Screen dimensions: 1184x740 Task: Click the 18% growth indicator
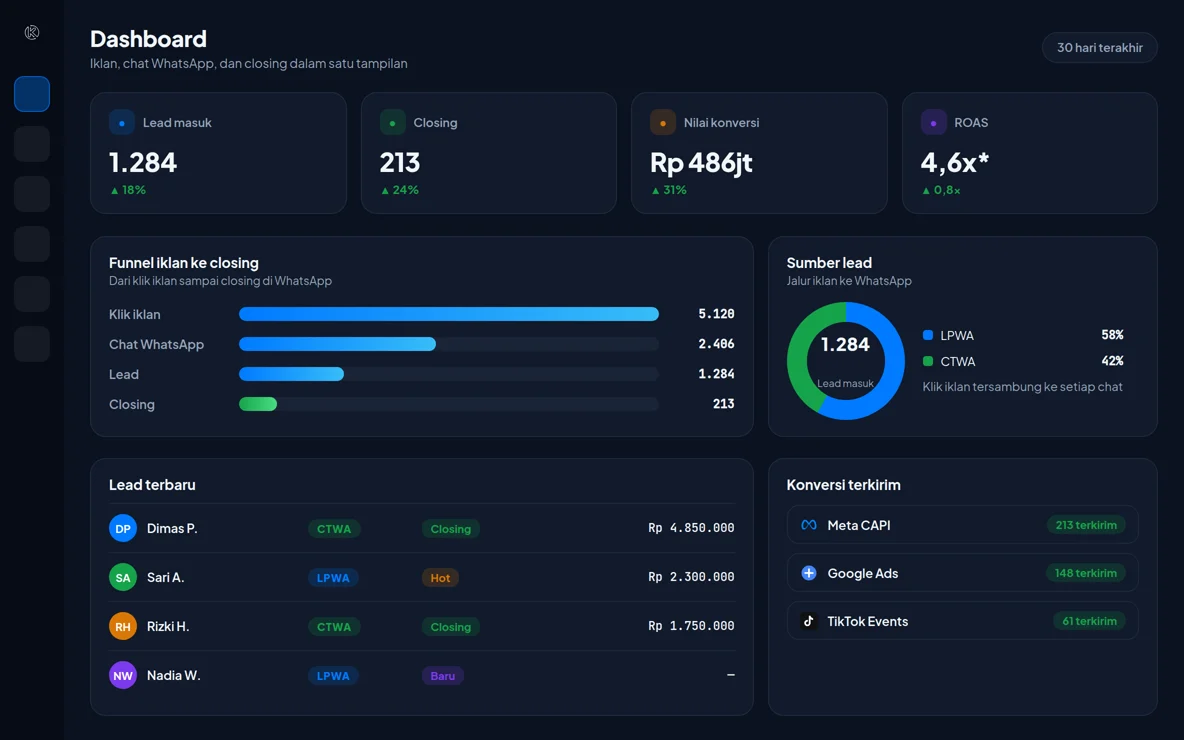coord(128,190)
